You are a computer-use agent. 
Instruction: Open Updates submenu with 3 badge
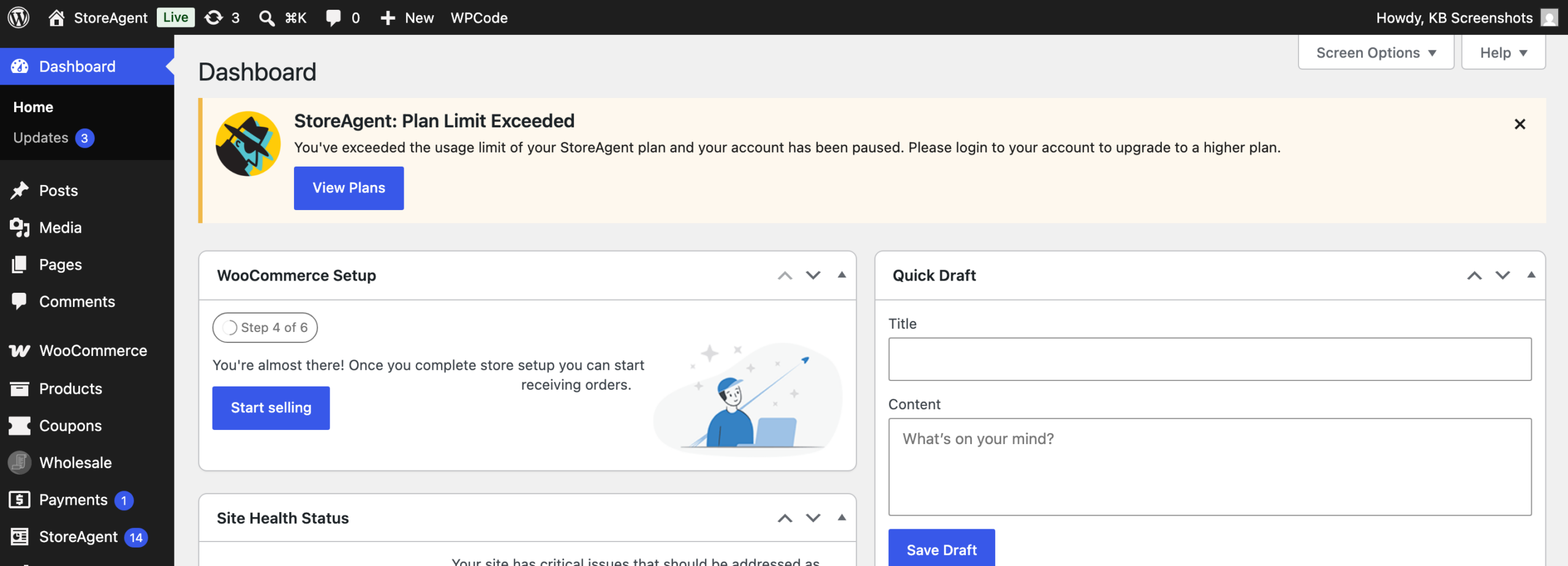point(53,138)
